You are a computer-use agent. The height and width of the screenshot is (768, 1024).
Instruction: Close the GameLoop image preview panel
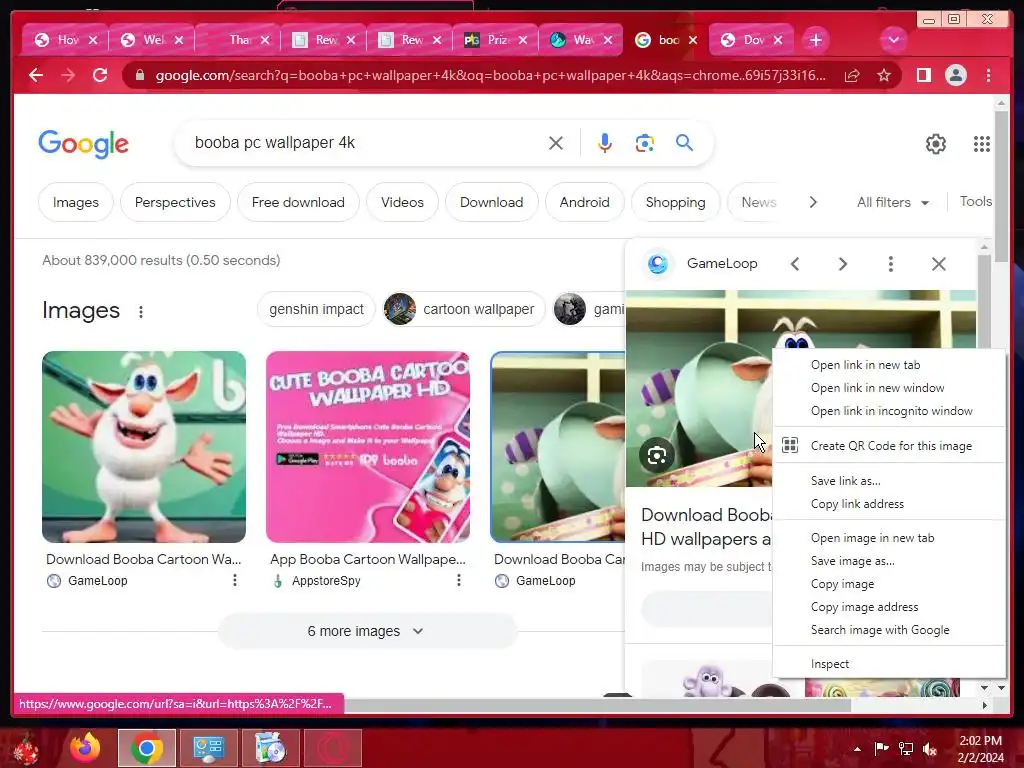point(938,264)
